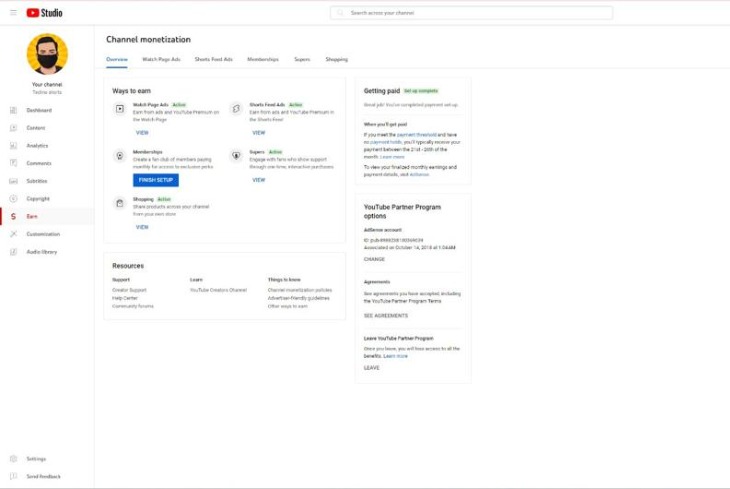This screenshot has width=730, height=489.
Task: Click the 'Your channel' label
Action: tap(47, 85)
